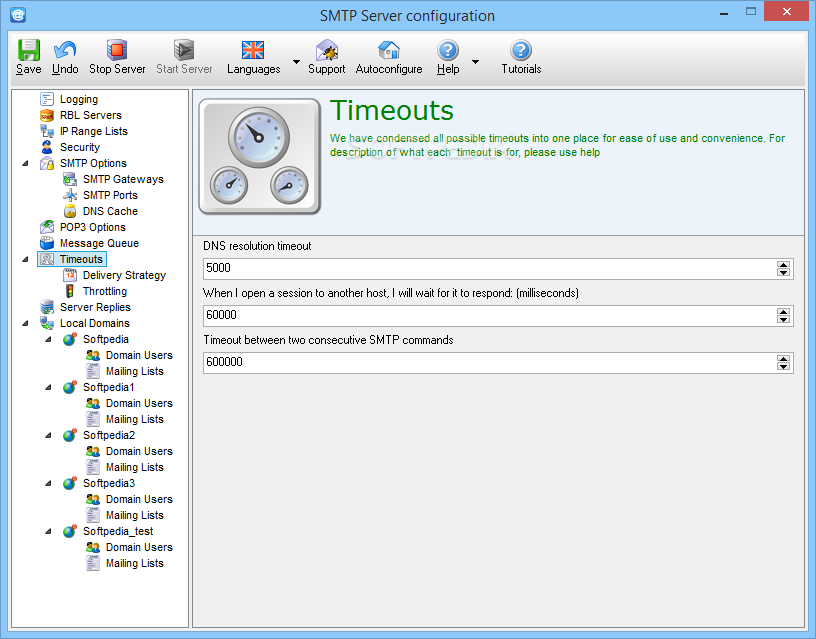816x639 pixels.
Task: Open the Languages dropdown arrow
Action: coord(296,61)
